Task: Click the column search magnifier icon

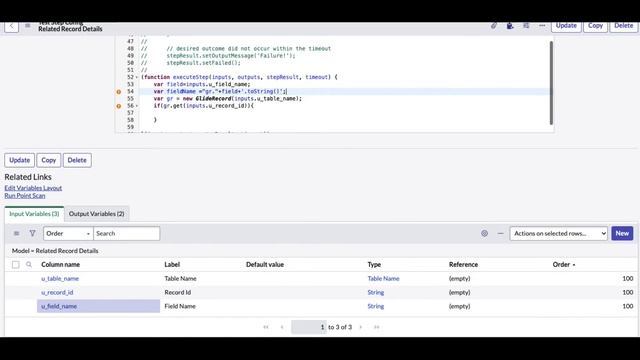Action: point(29,264)
